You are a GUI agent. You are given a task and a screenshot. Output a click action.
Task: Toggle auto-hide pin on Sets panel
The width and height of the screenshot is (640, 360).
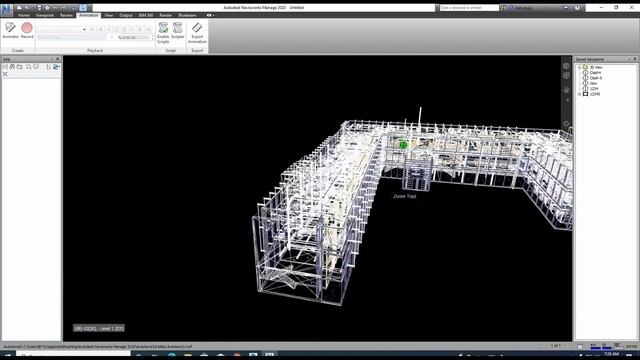coord(51,59)
